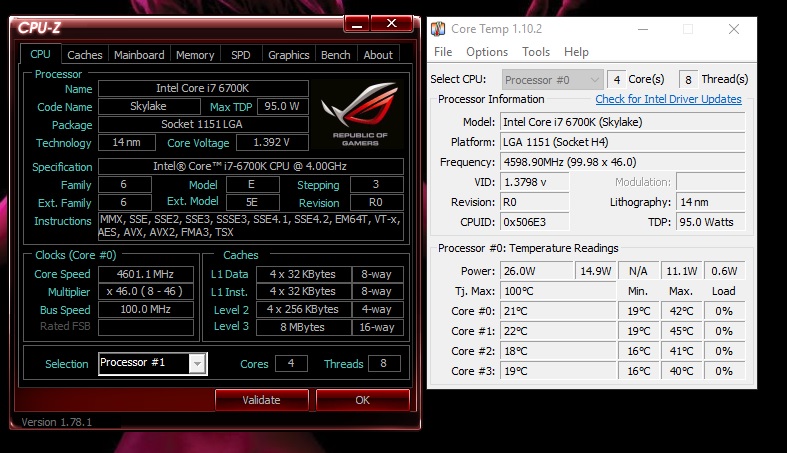Click the Lithography value '14 nm' in Core Temp

711,202
